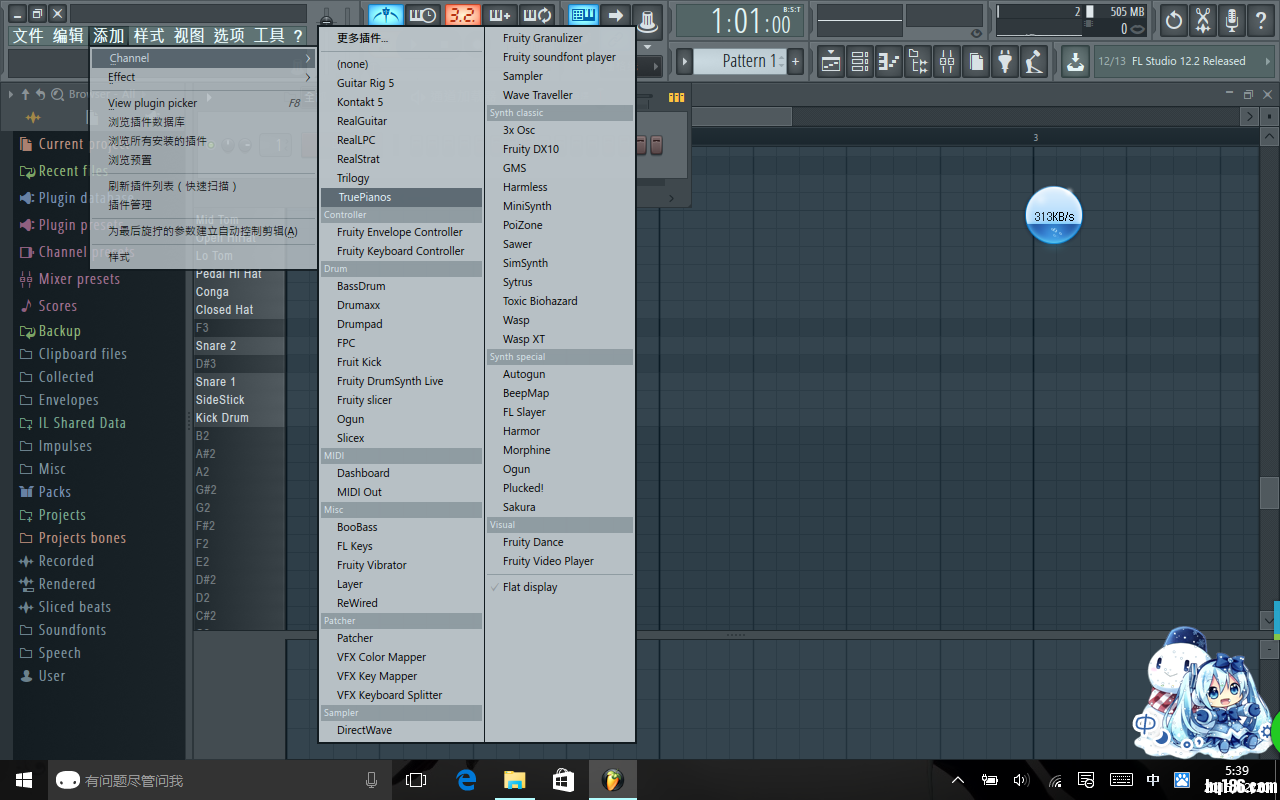Click the browser back arrow icon

click(40, 94)
